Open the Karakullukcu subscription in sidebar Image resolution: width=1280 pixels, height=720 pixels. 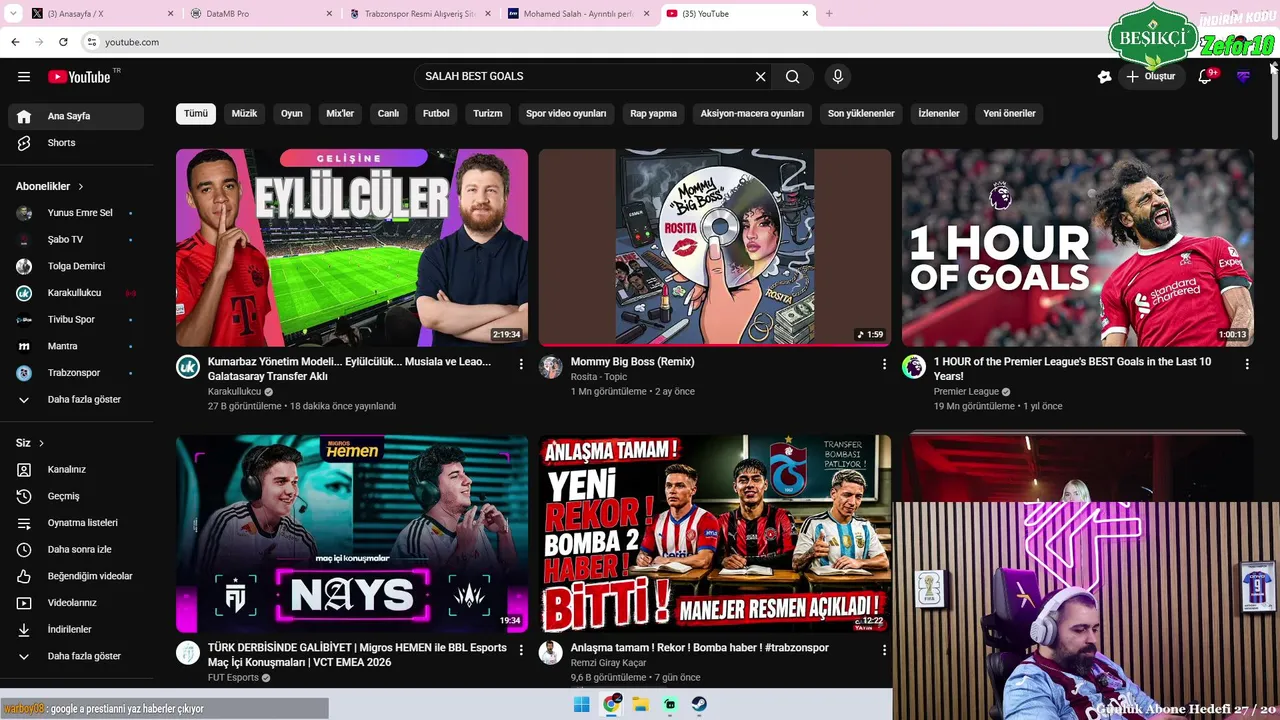click(x=76, y=293)
